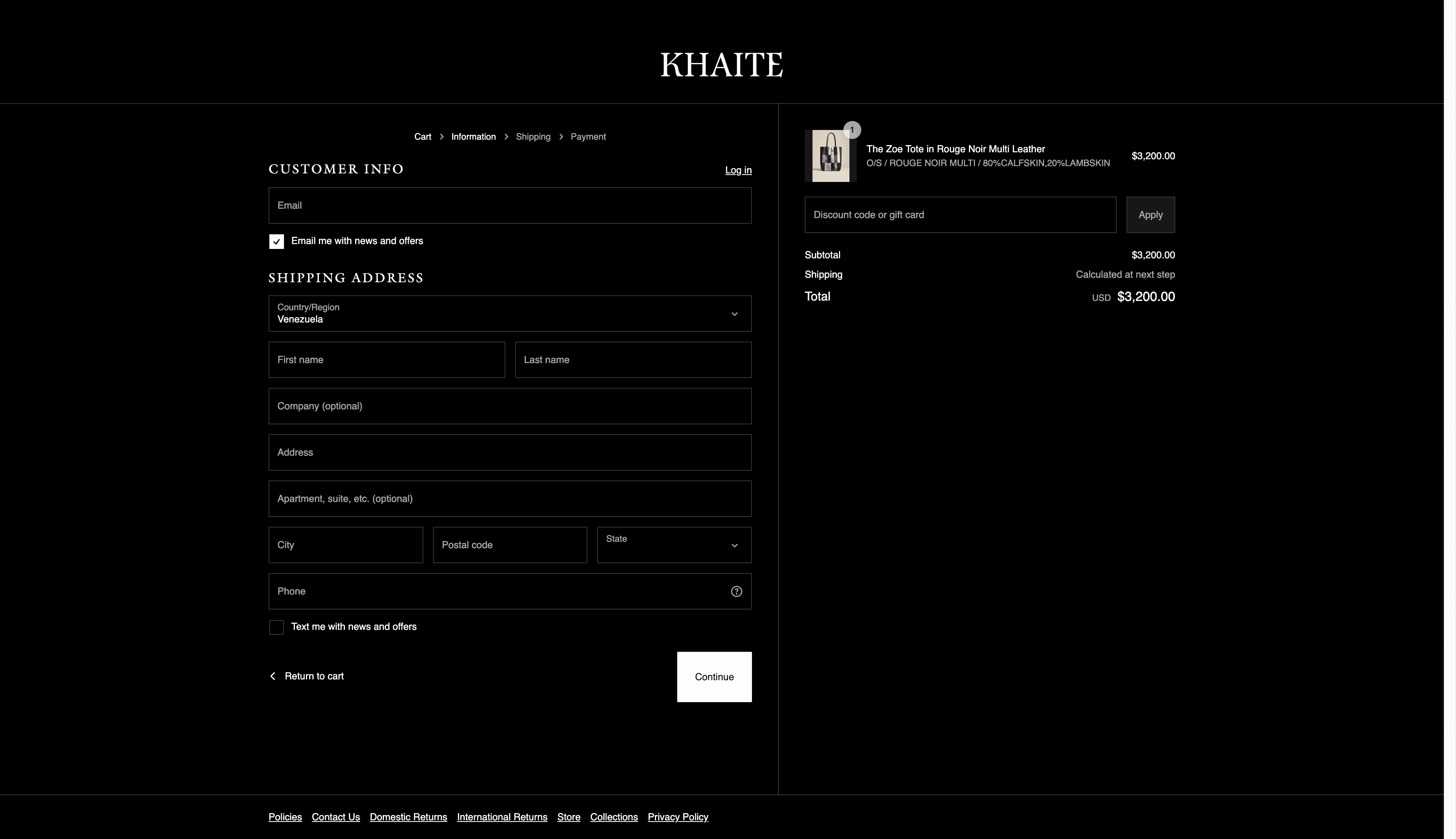Open the Store footer link
Screen dimensions: 1456x839
(x=569, y=817)
